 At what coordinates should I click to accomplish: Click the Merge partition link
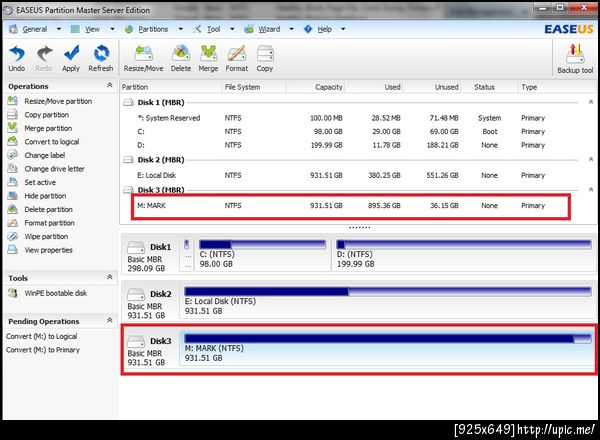pyautogui.click(x=48, y=128)
